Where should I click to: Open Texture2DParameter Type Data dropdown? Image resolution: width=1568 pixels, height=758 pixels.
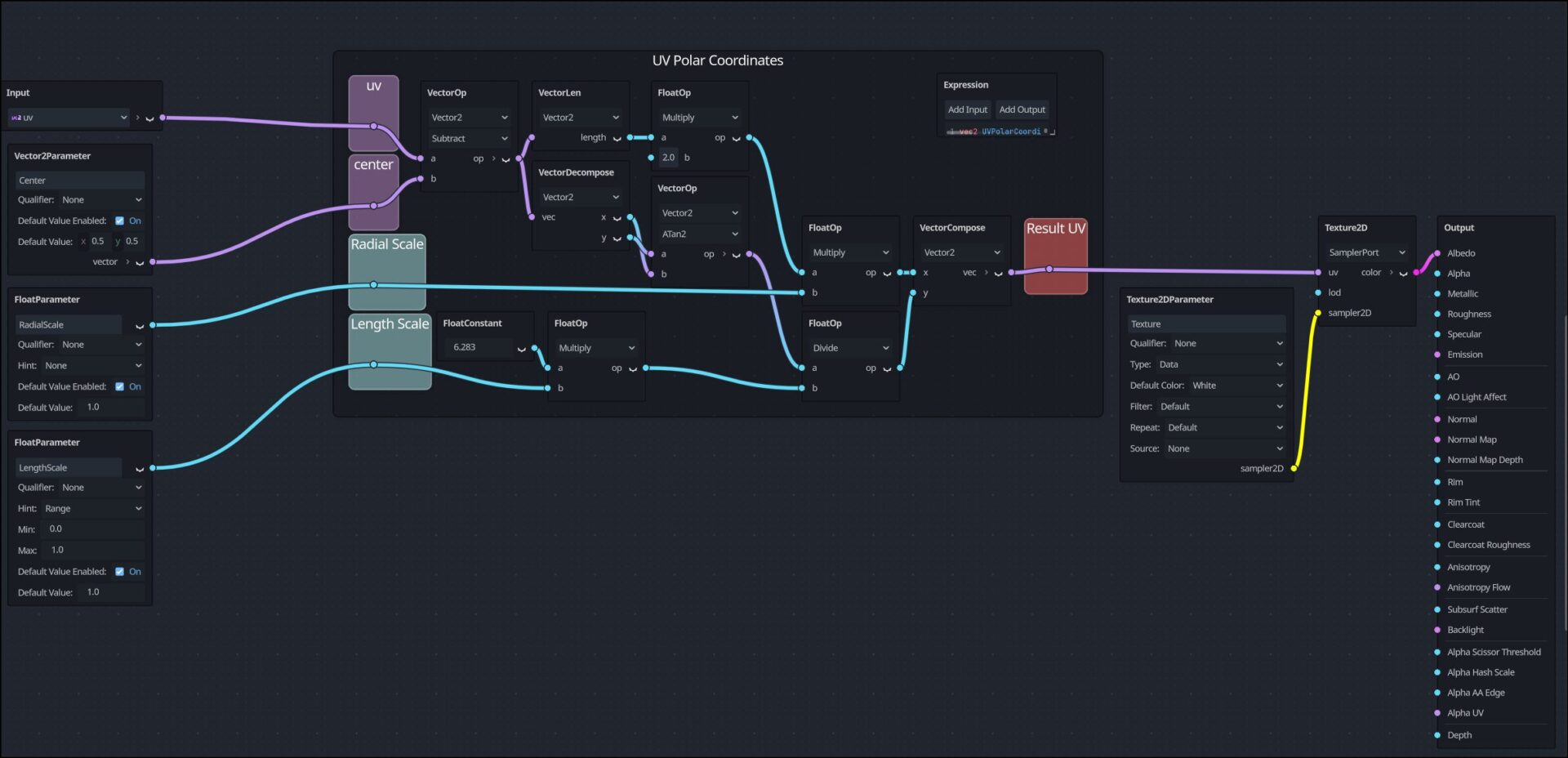coord(1221,364)
